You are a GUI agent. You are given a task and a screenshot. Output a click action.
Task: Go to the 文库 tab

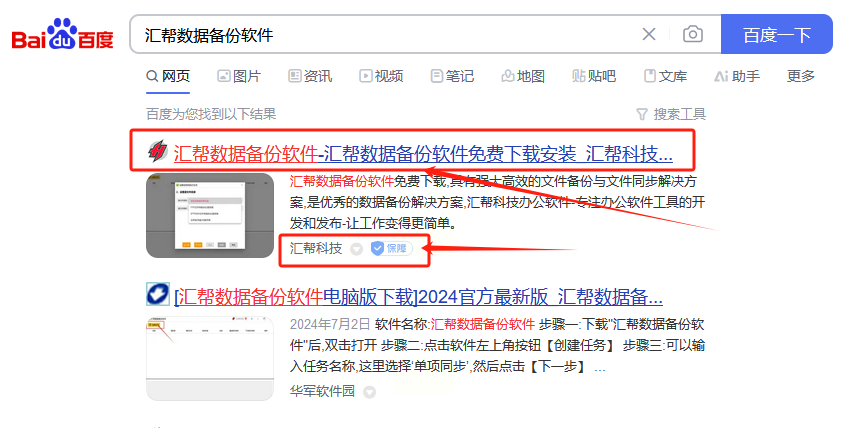click(x=666, y=76)
